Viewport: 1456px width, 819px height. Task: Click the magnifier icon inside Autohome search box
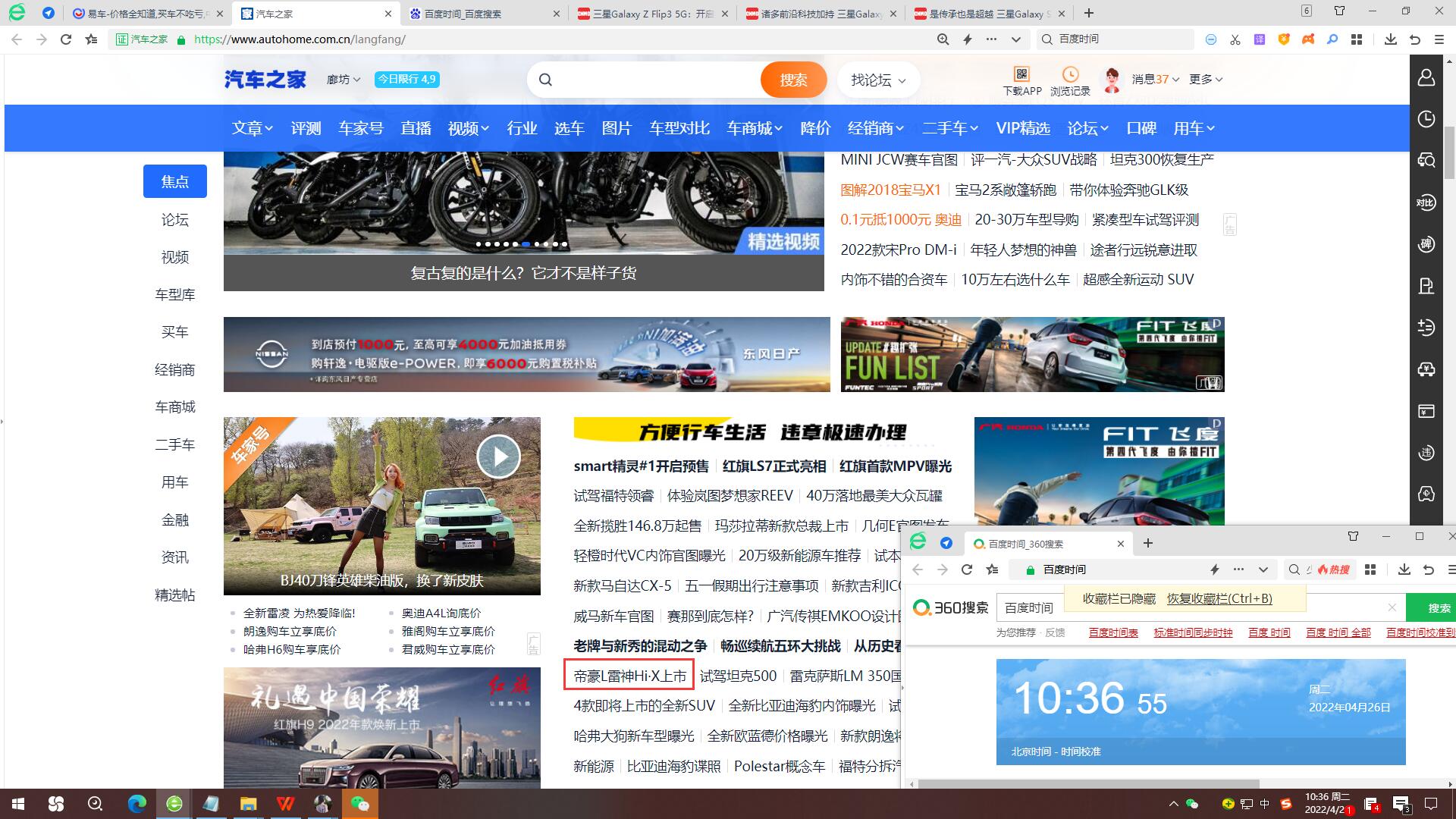pyautogui.click(x=545, y=80)
